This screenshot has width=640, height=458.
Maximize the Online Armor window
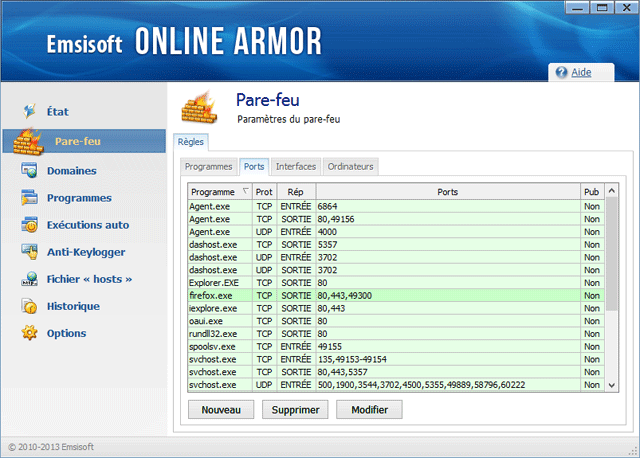[x=602, y=8]
